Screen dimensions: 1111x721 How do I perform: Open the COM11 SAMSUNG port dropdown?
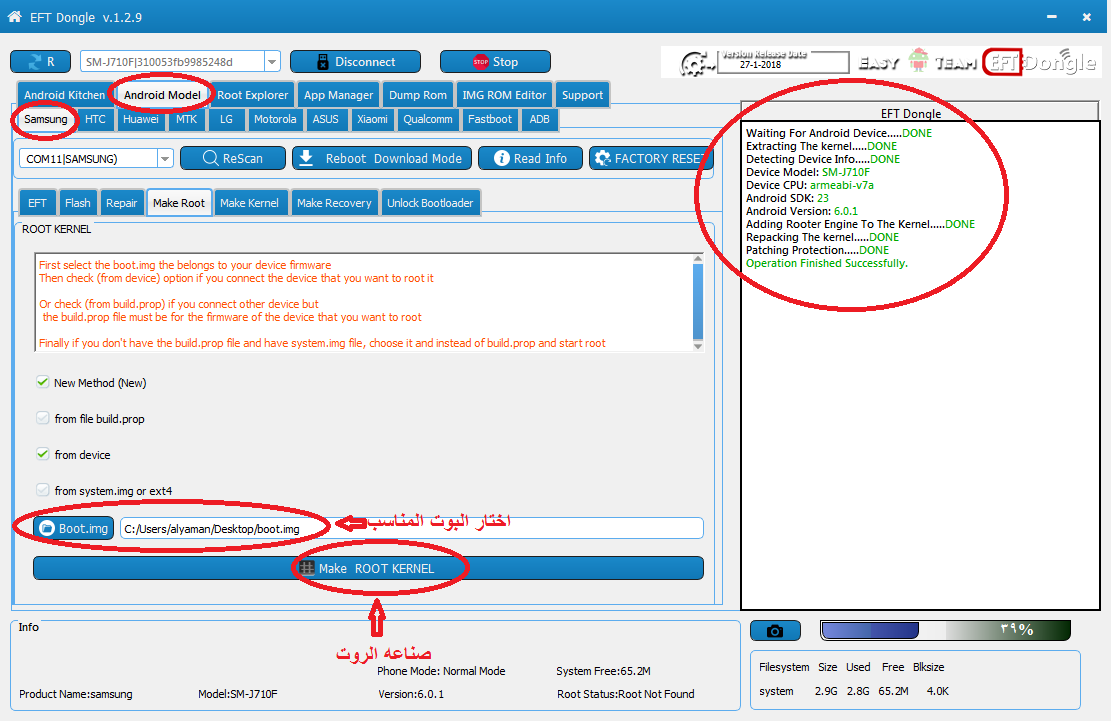click(164, 159)
